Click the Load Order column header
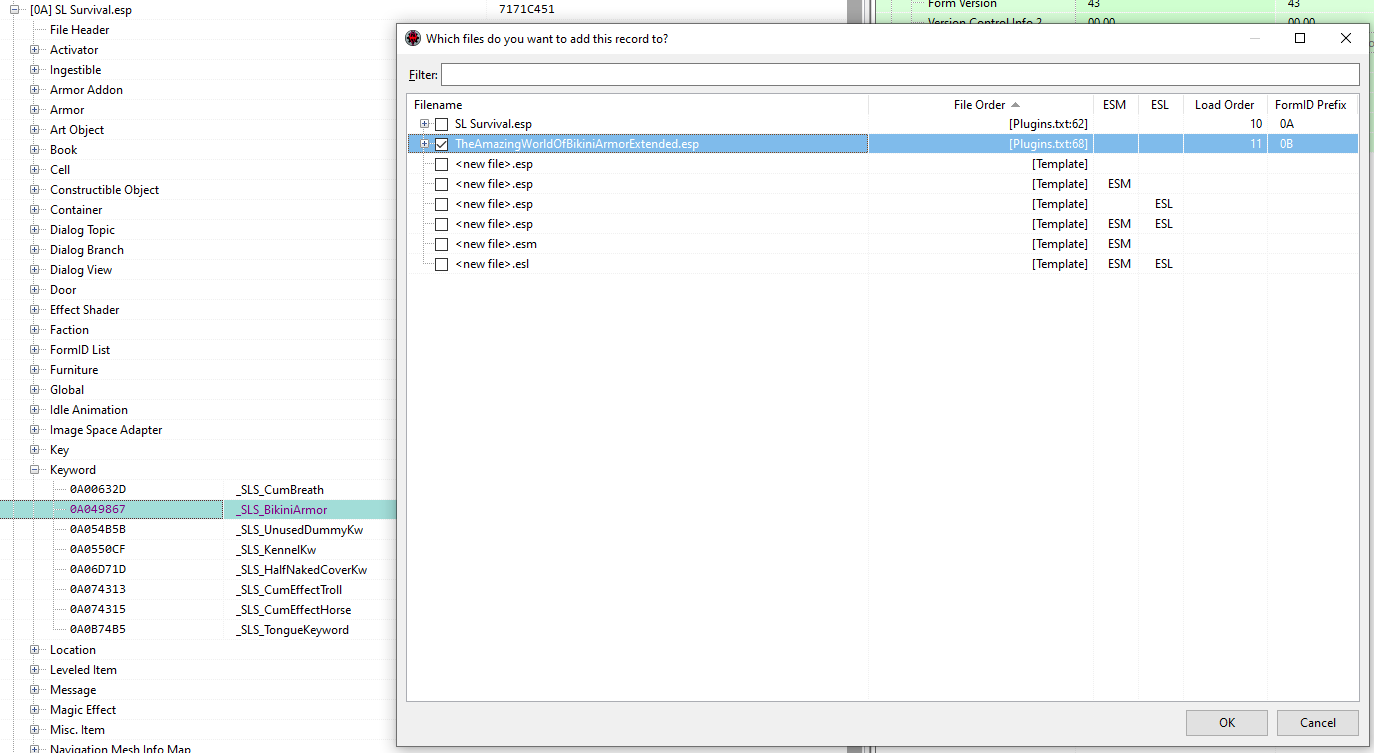This screenshot has height=753, width=1374. pos(1224,105)
